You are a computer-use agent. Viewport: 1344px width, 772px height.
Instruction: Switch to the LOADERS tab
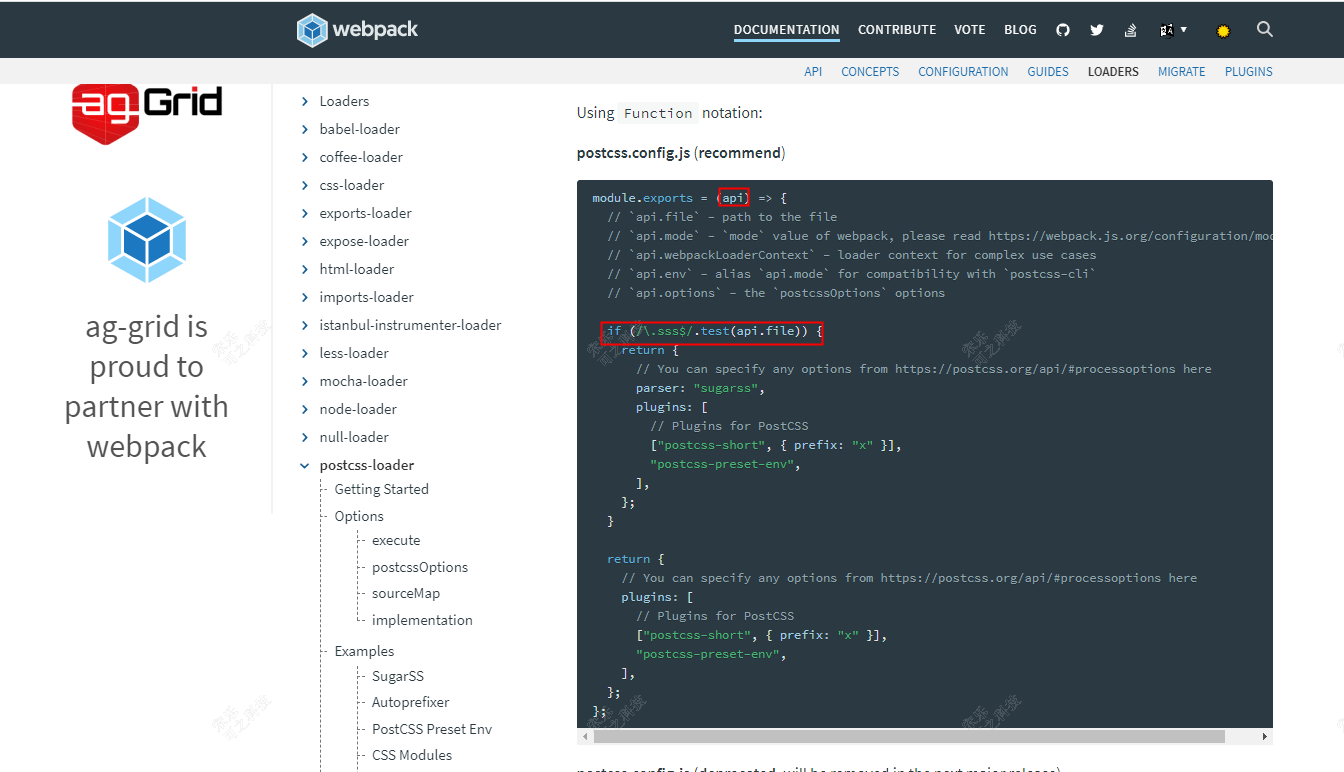[1113, 71]
